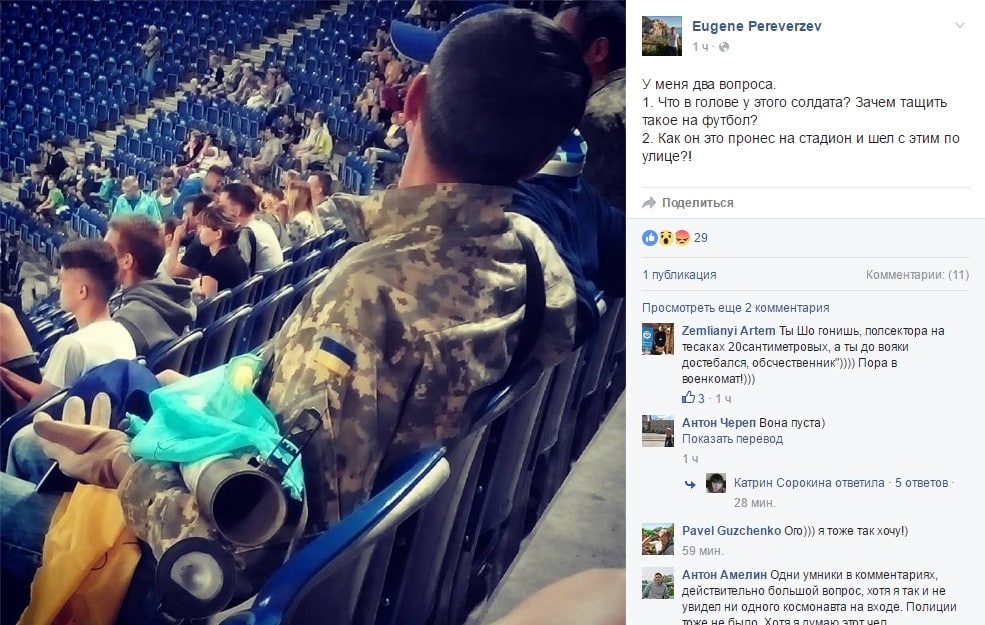Click reply arrow under Антон Череп comment
This screenshot has height=625, width=985.
[x=690, y=484]
